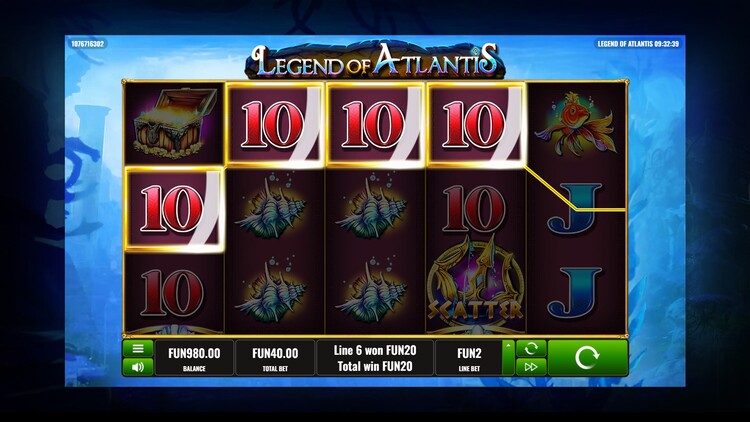Click the game clock label top right
This screenshot has width=750, height=422.
638,44
